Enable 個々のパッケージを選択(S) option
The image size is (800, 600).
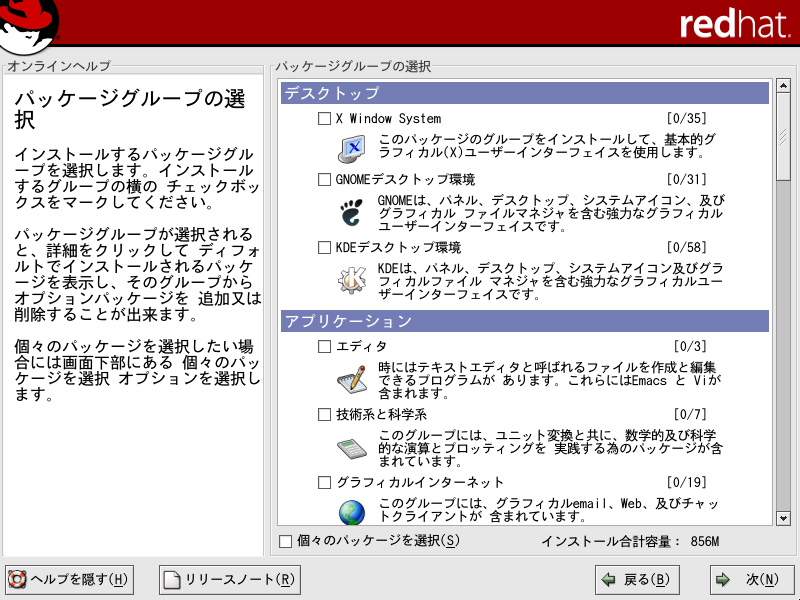pyautogui.click(x=286, y=541)
